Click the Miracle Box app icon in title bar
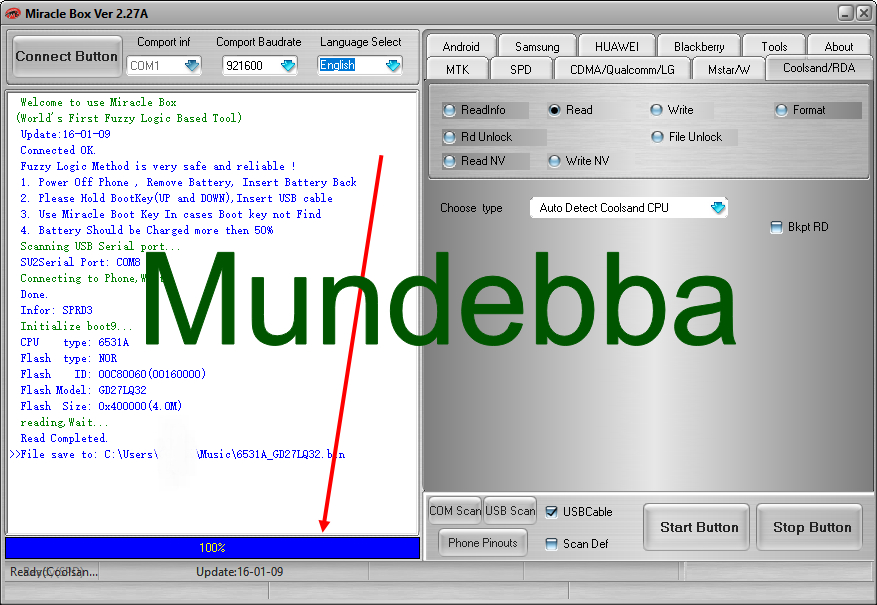The width and height of the screenshot is (877, 605). (x=11, y=13)
